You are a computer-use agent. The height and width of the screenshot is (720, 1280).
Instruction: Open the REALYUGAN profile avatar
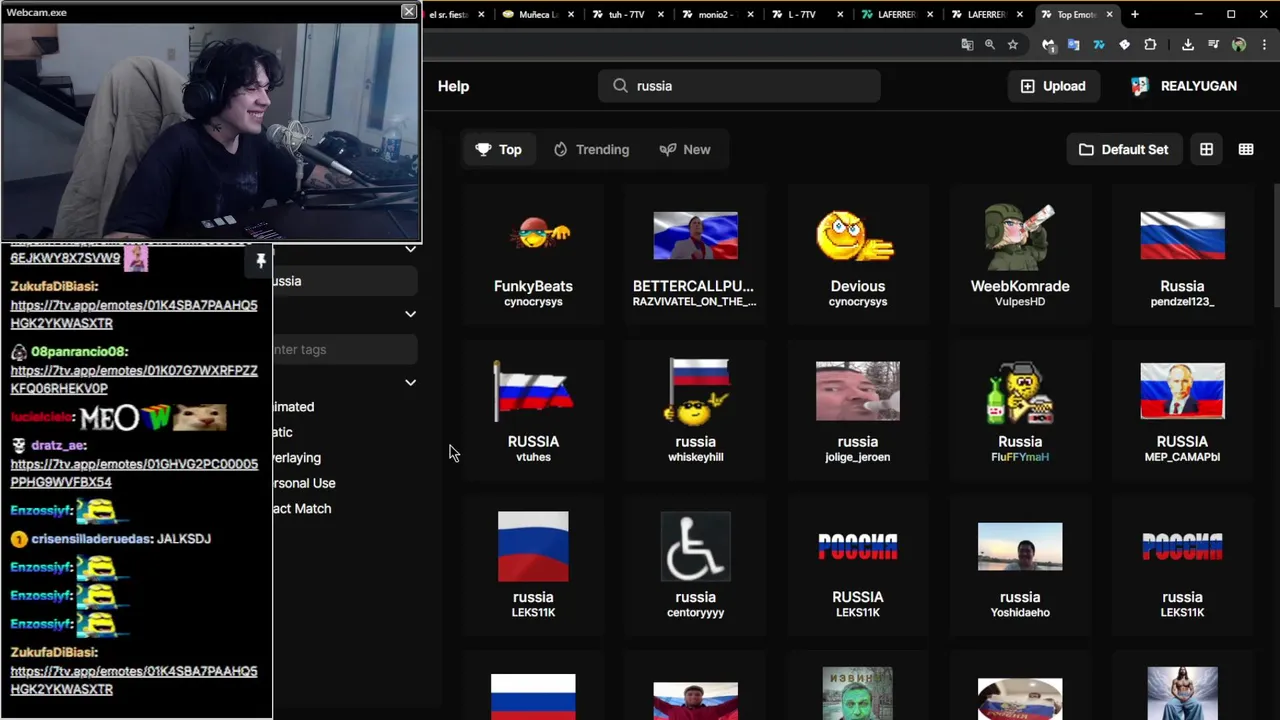point(1140,86)
